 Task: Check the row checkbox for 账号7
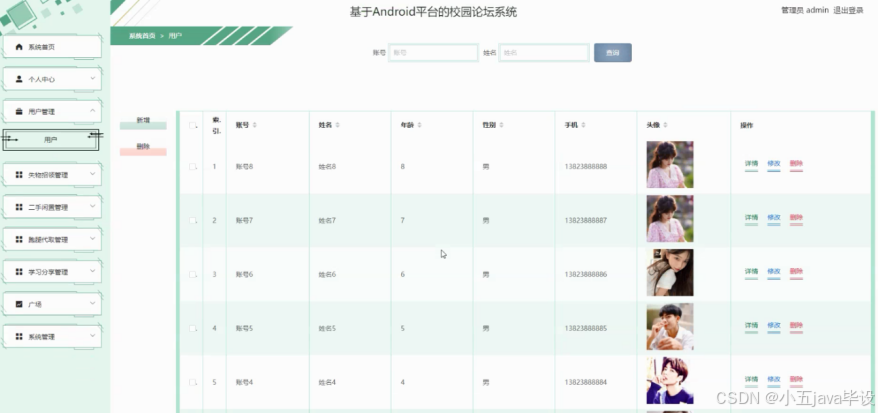coord(193,220)
